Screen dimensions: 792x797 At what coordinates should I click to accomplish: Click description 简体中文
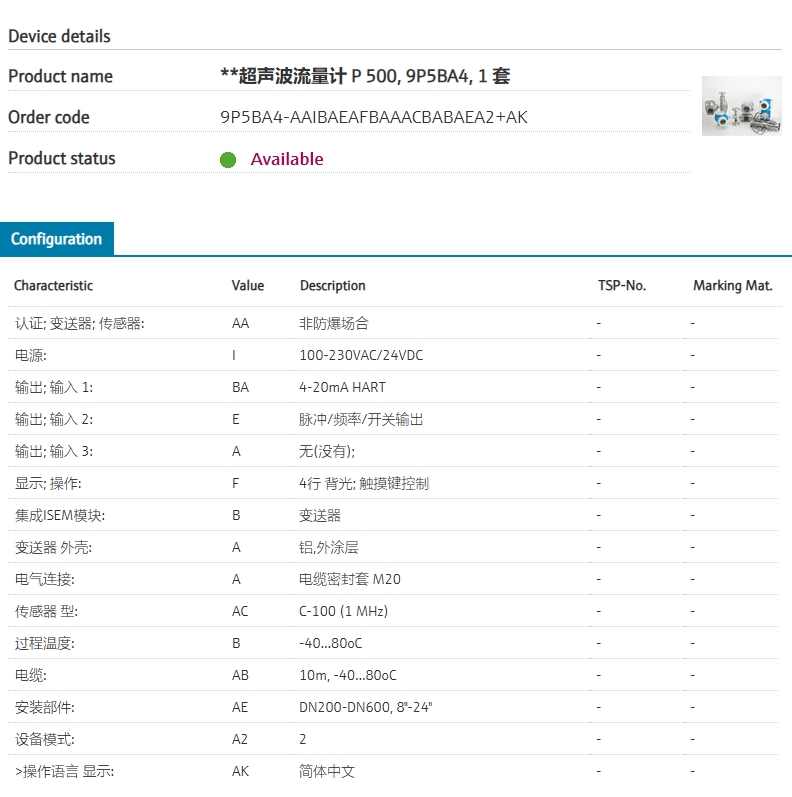(x=327, y=772)
